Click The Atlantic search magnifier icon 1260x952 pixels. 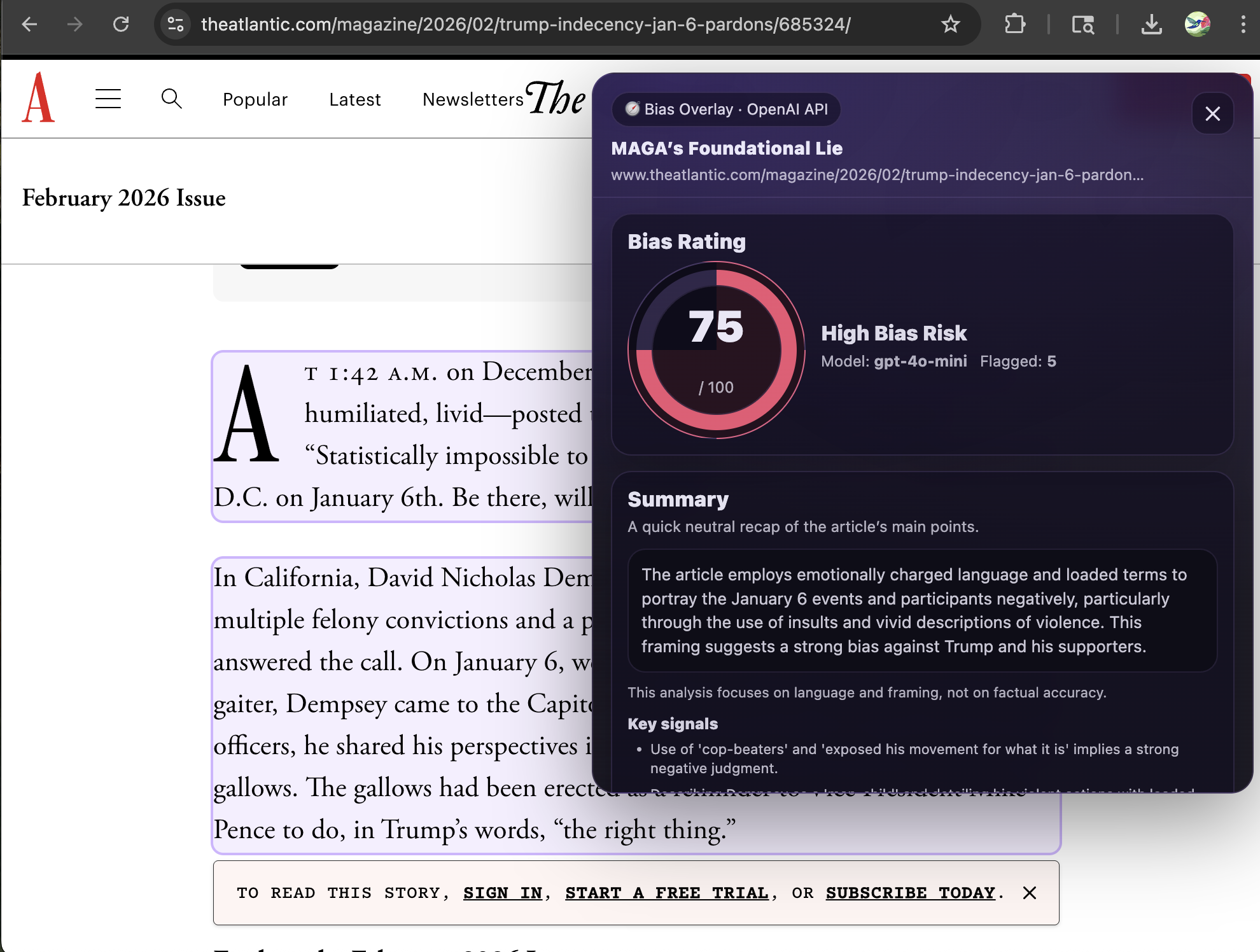[171, 99]
